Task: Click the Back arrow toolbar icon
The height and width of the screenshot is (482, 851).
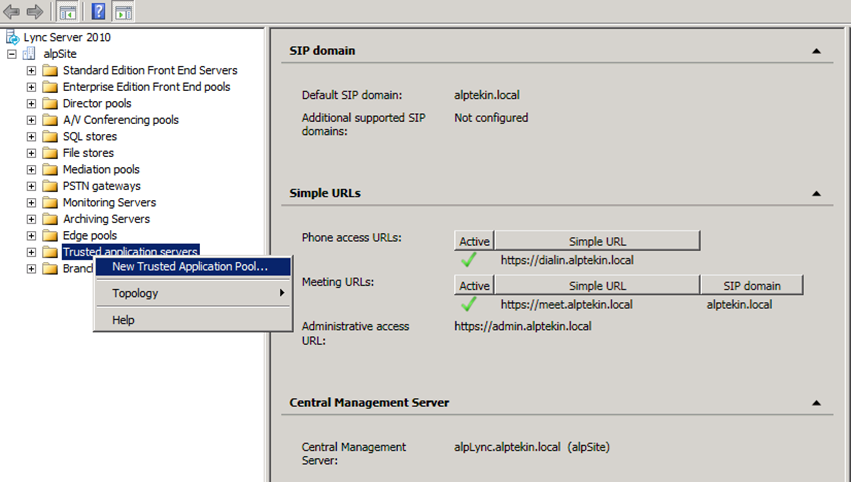Action: [x=11, y=11]
